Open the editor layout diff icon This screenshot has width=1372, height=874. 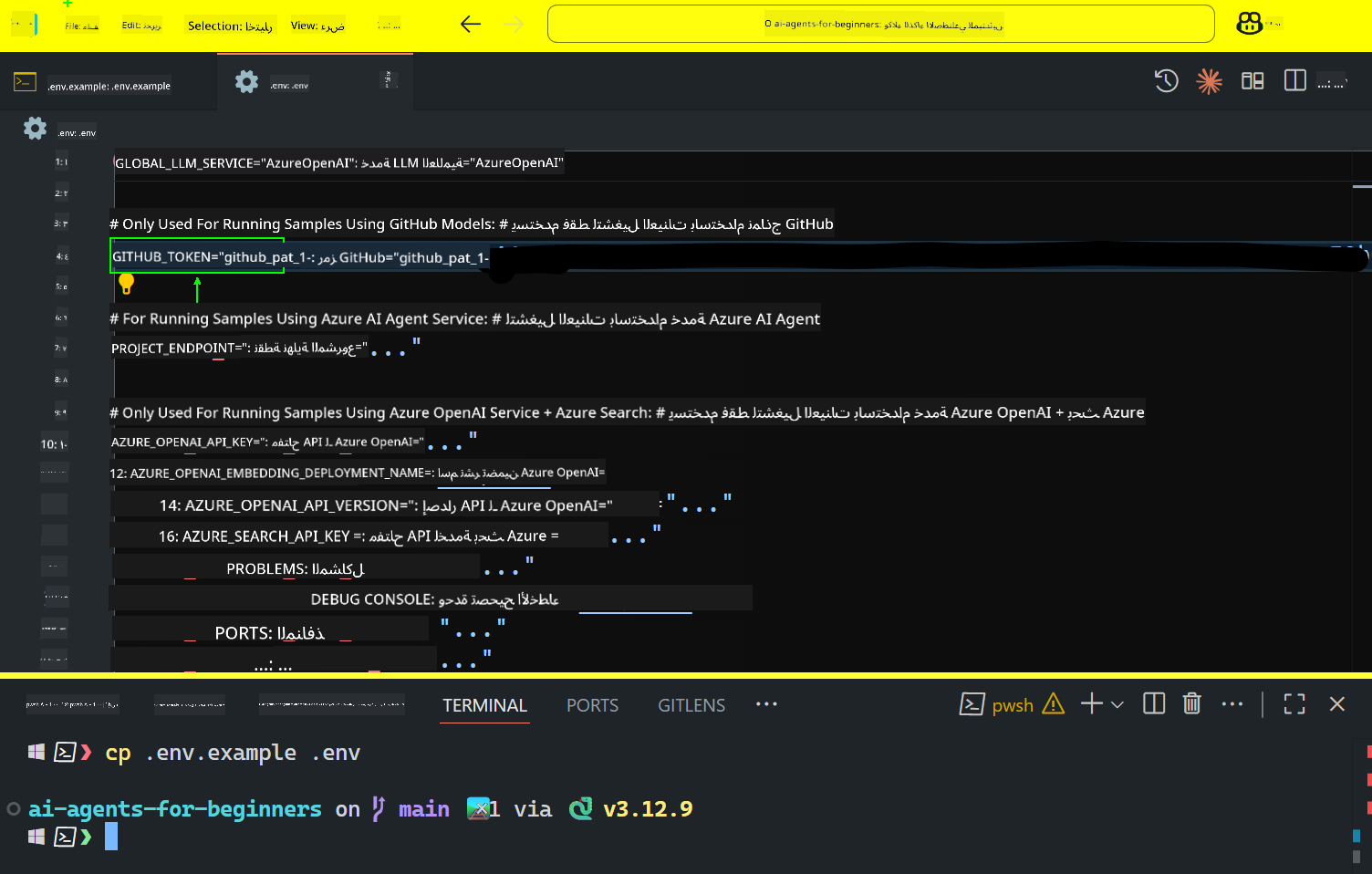pyautogui.click(x=1252, y=81)
